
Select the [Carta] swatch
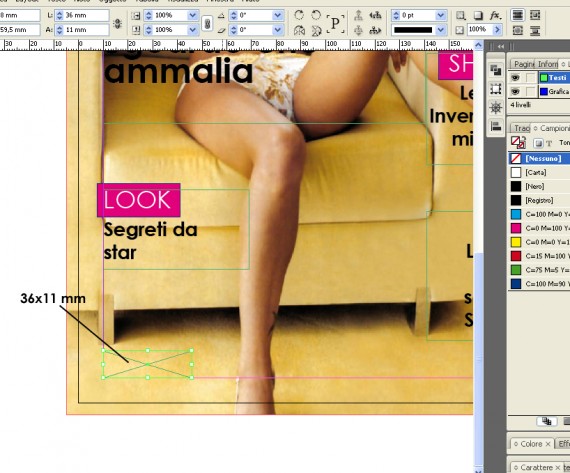coord(539,172)
